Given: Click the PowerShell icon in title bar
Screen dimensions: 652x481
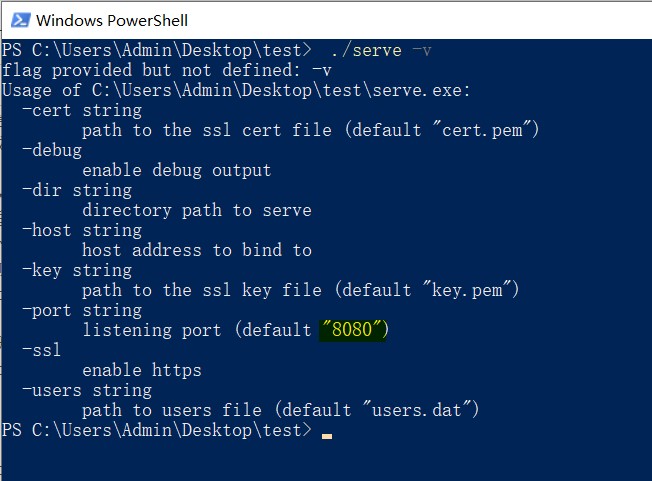Looking at the screenshot, I should tap(20, 20).
